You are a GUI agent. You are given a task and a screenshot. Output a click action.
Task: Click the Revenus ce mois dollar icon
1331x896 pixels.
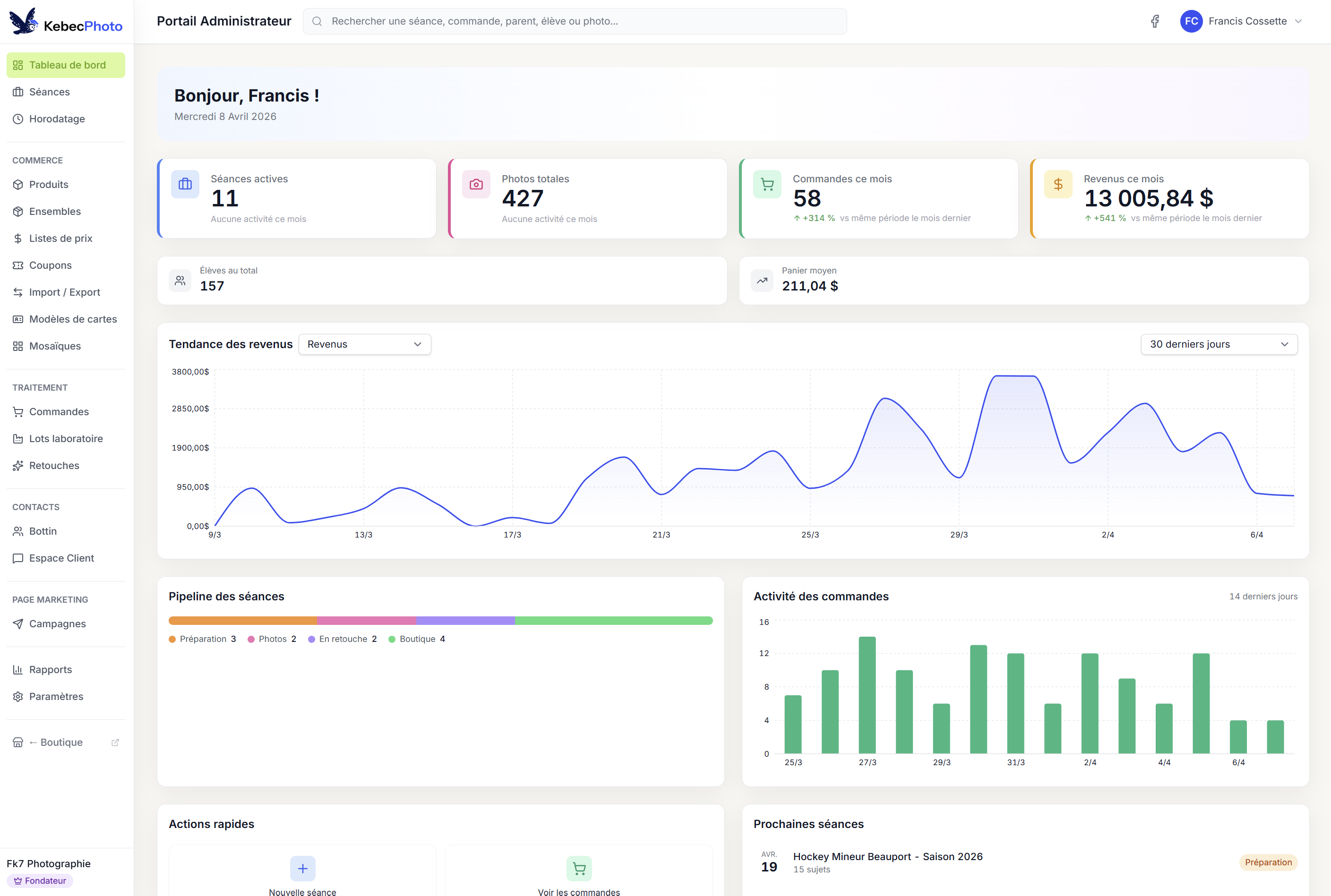[x=1058, y=184]
